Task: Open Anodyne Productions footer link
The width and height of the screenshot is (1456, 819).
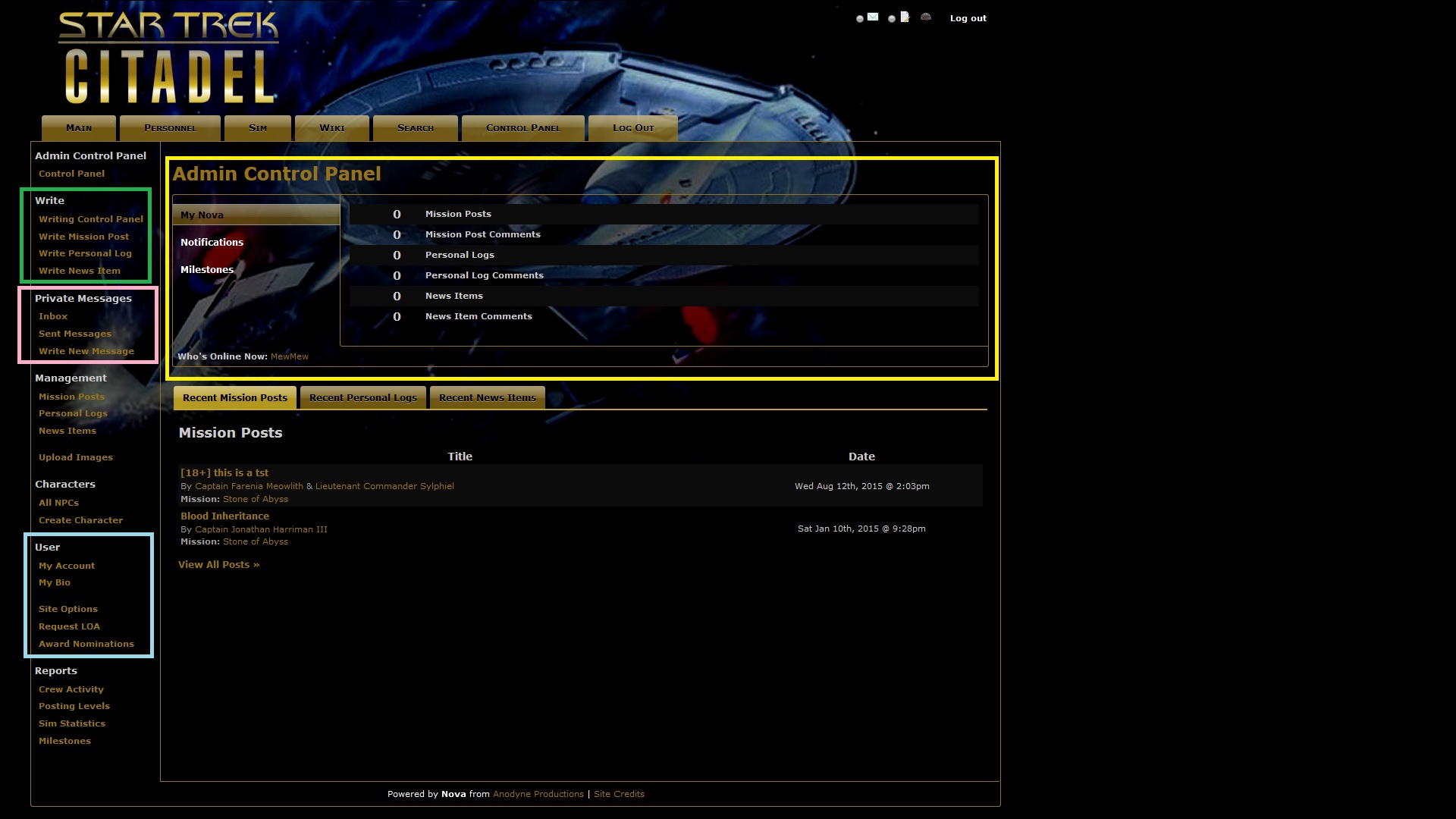Action: click(538, 794)
